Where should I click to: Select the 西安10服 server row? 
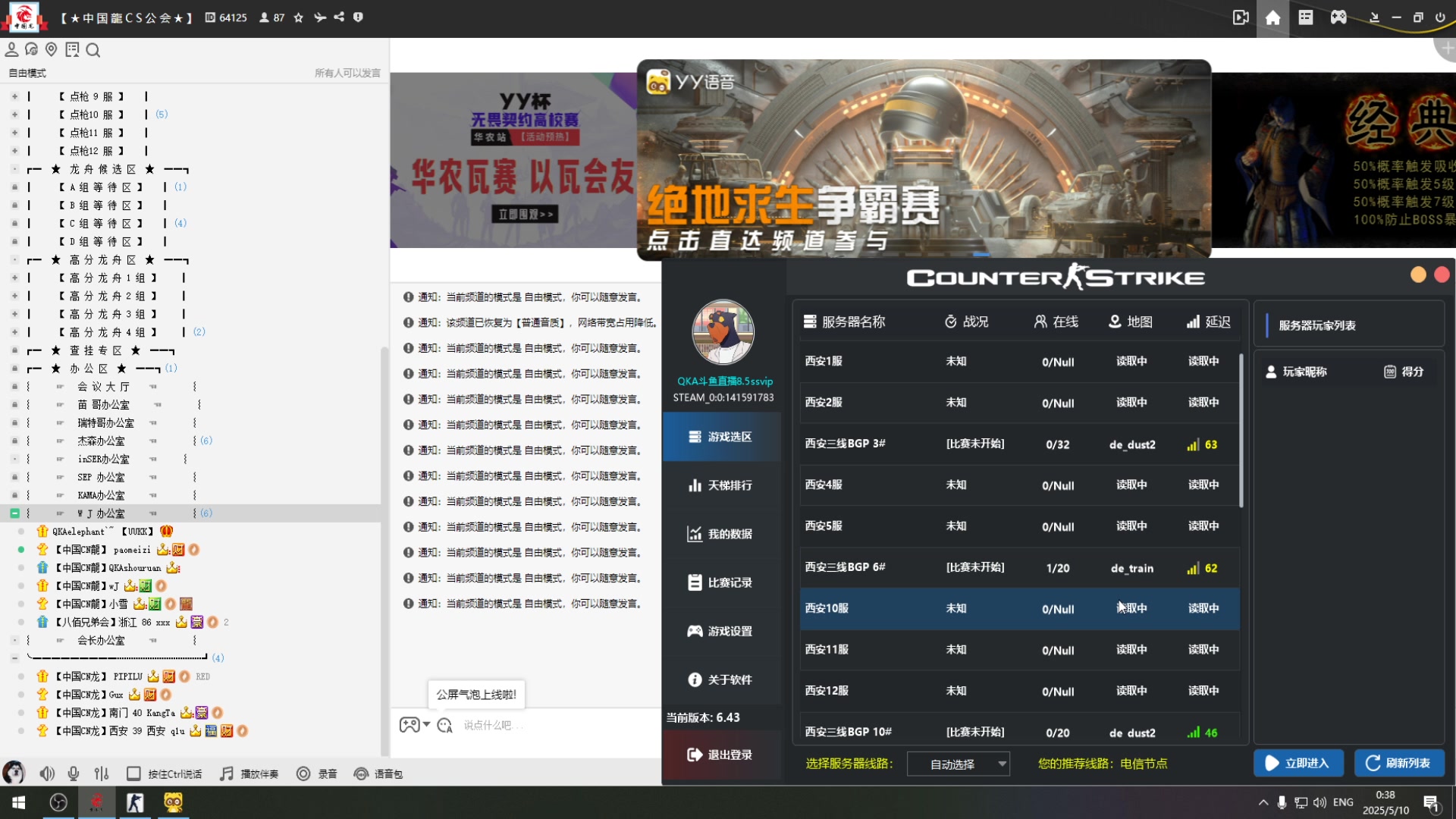1019,609
